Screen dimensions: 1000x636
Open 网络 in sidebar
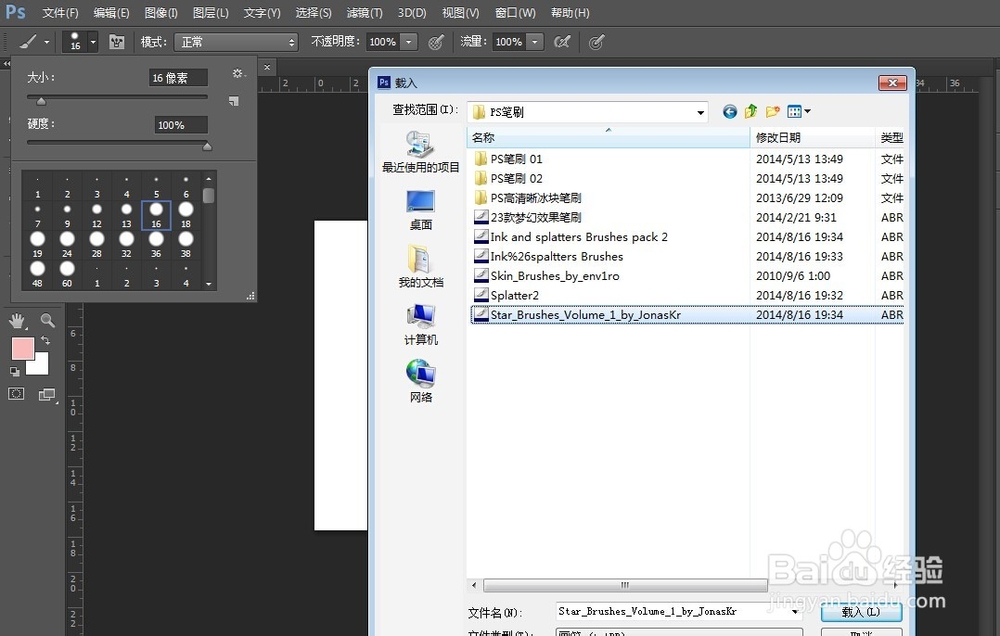(420, 381)
